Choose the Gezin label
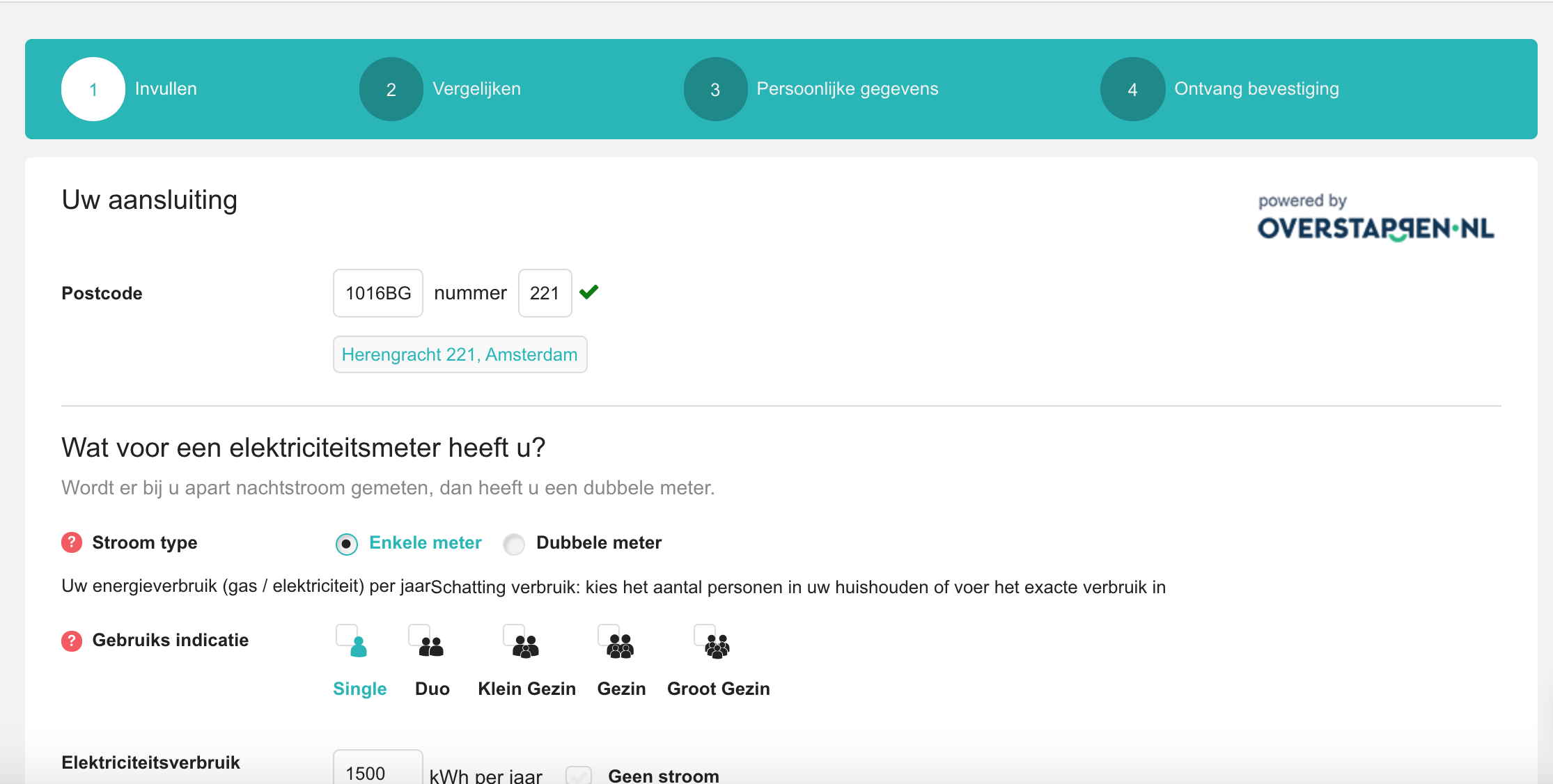 click(621, 689)
